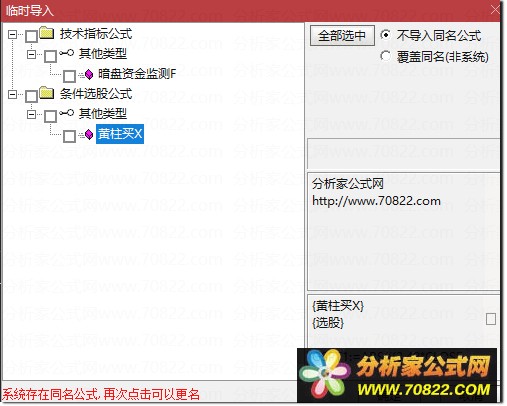This screenshot has width=507, height=406.
Task: Select the 不导入同名公式 radio option
Action: (385, 35)
